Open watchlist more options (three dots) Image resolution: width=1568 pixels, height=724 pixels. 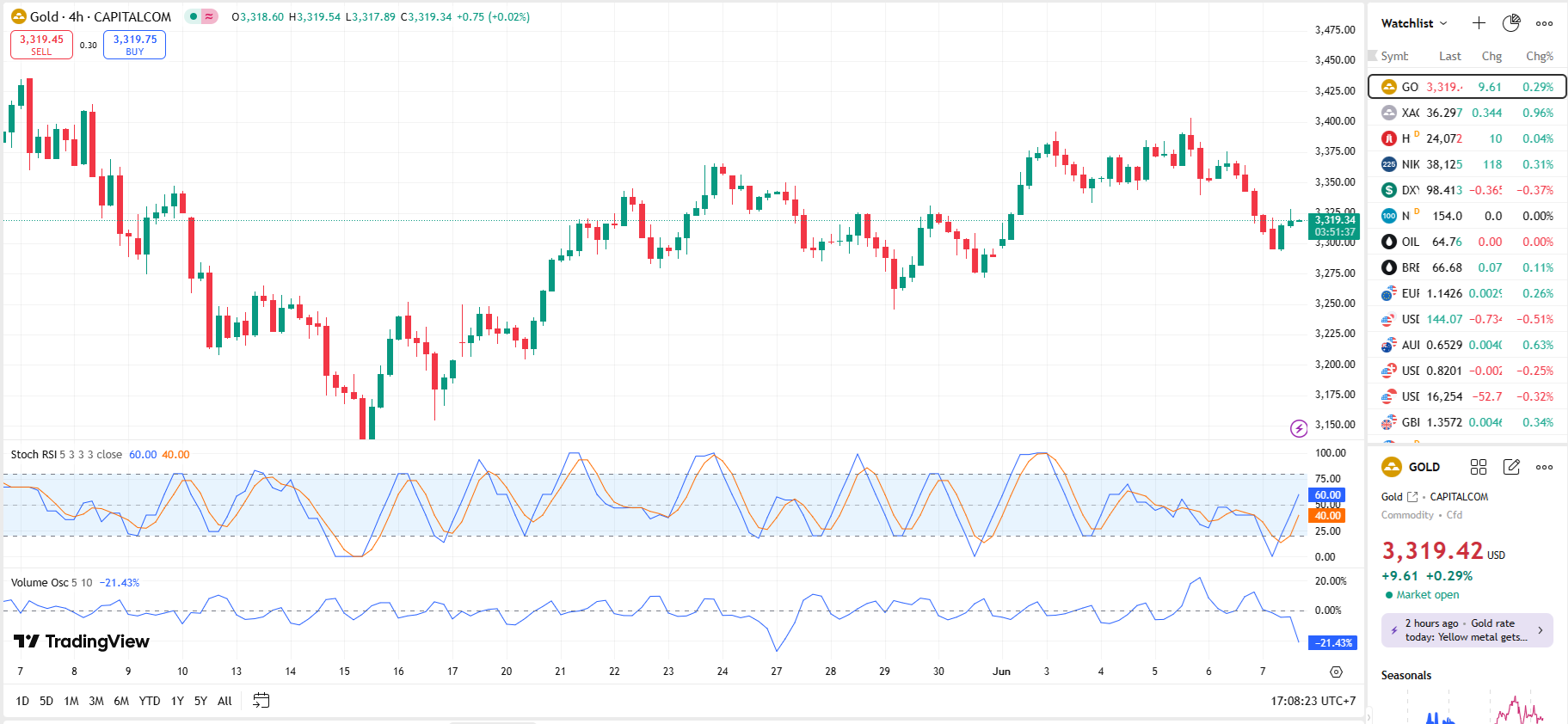(x=1545, y=23)
